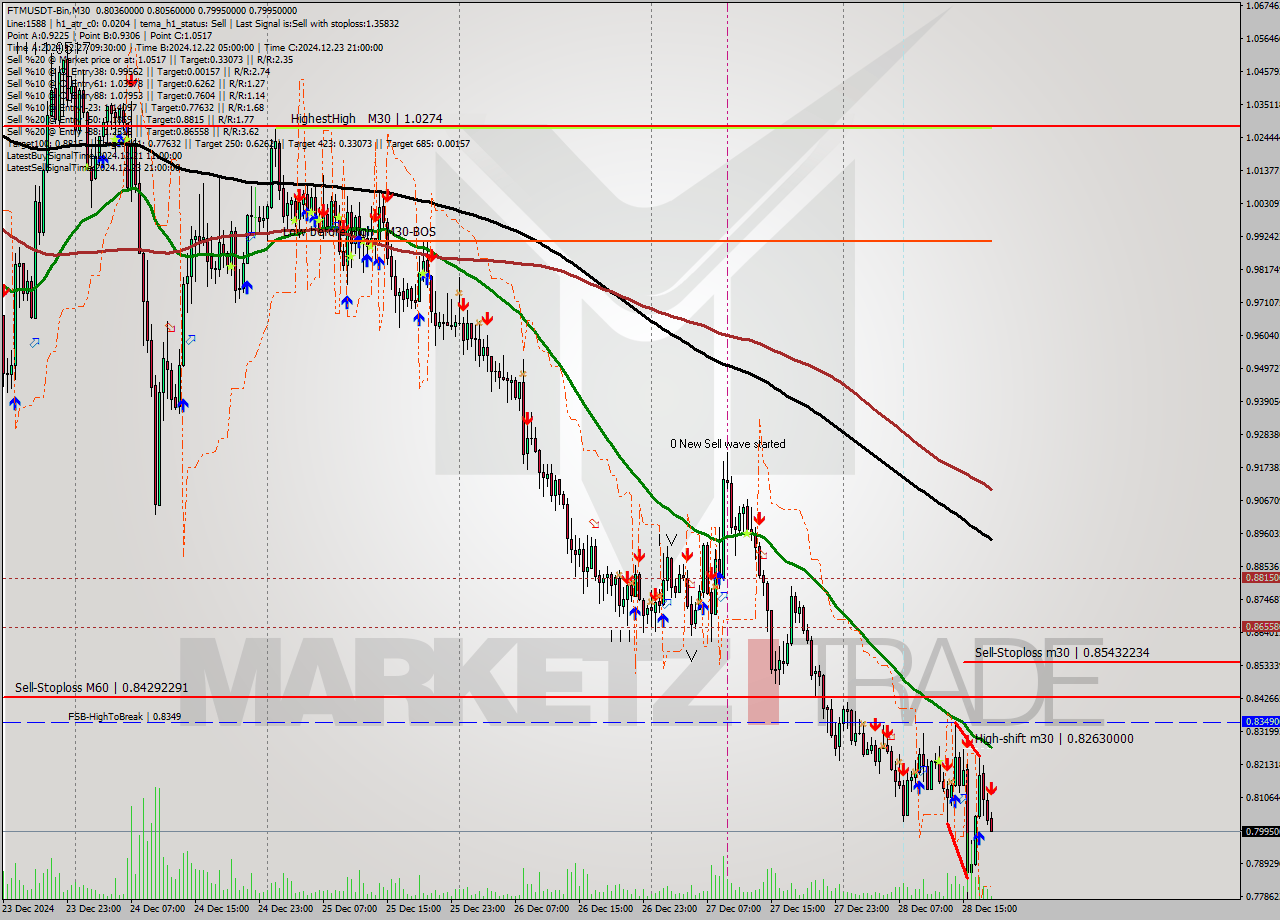Click the red 0.8815 price tag on the axis
Viewport: 1280px width, 920px height.
(1260, 577)
